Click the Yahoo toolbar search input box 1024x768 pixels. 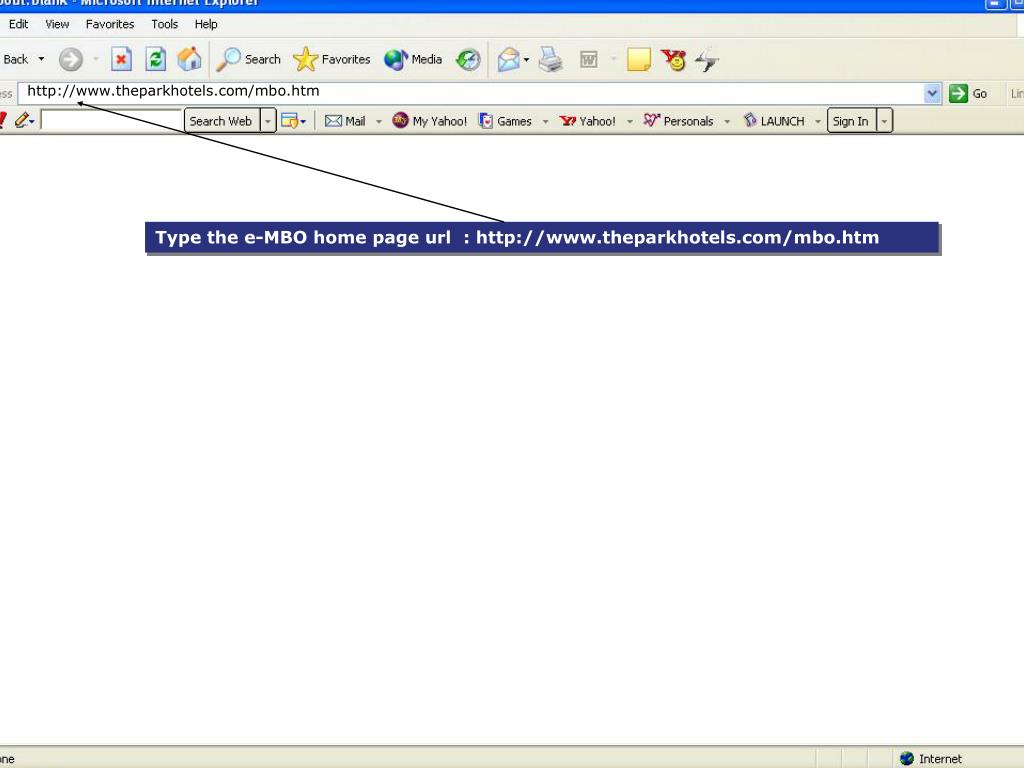click(111, 120)
